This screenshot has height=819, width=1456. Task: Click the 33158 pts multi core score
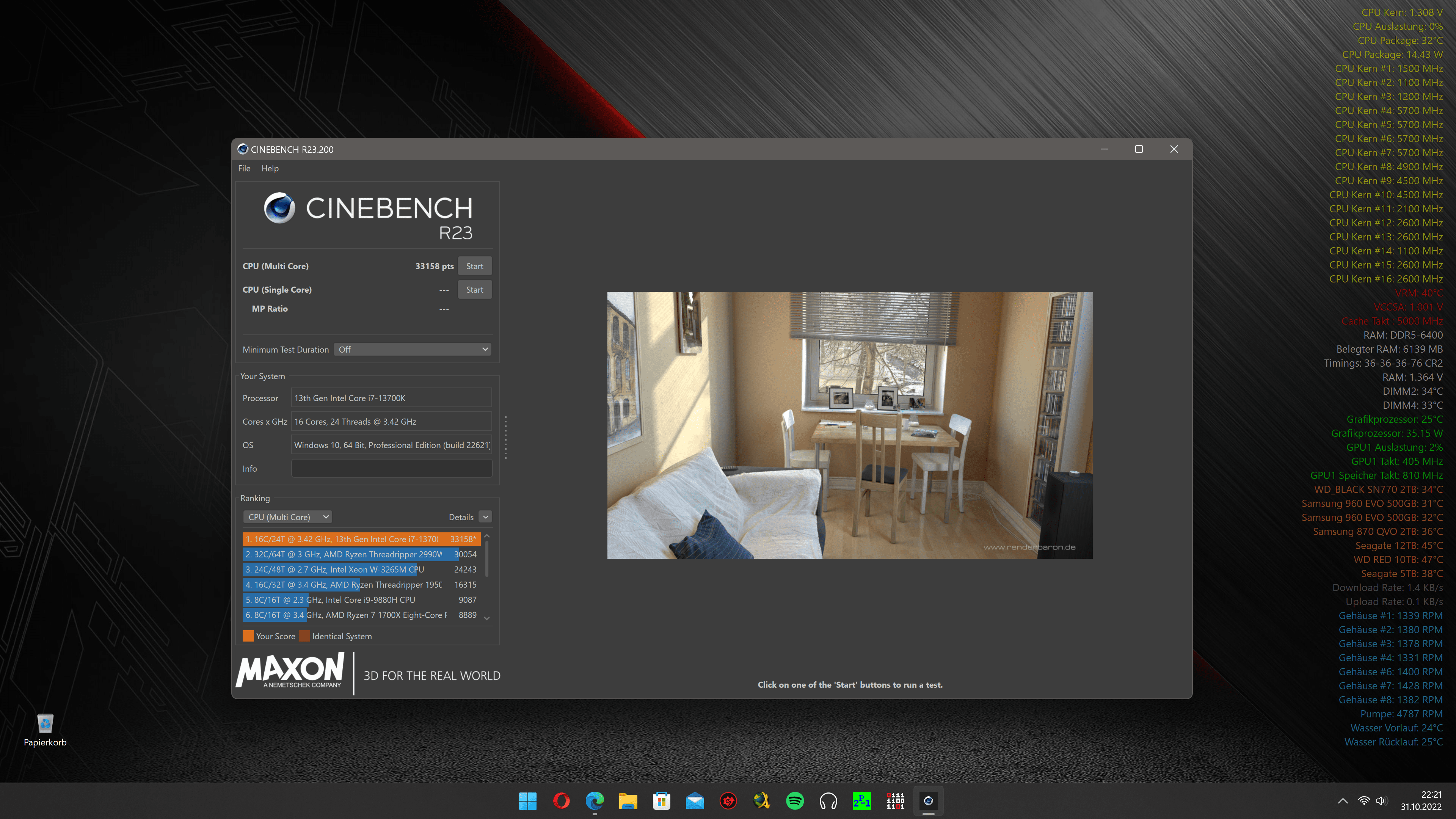click(x=434, y=266)
